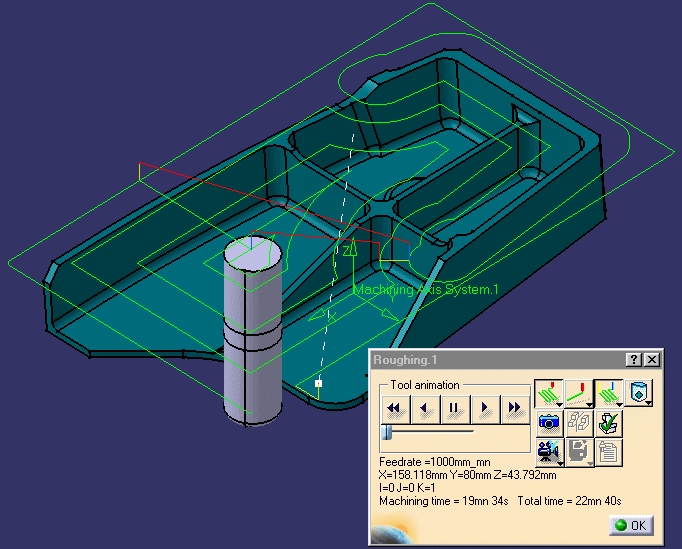Fast forward tool animation to end
Viewport: 682px width, 549px height.
pos(515,408)
